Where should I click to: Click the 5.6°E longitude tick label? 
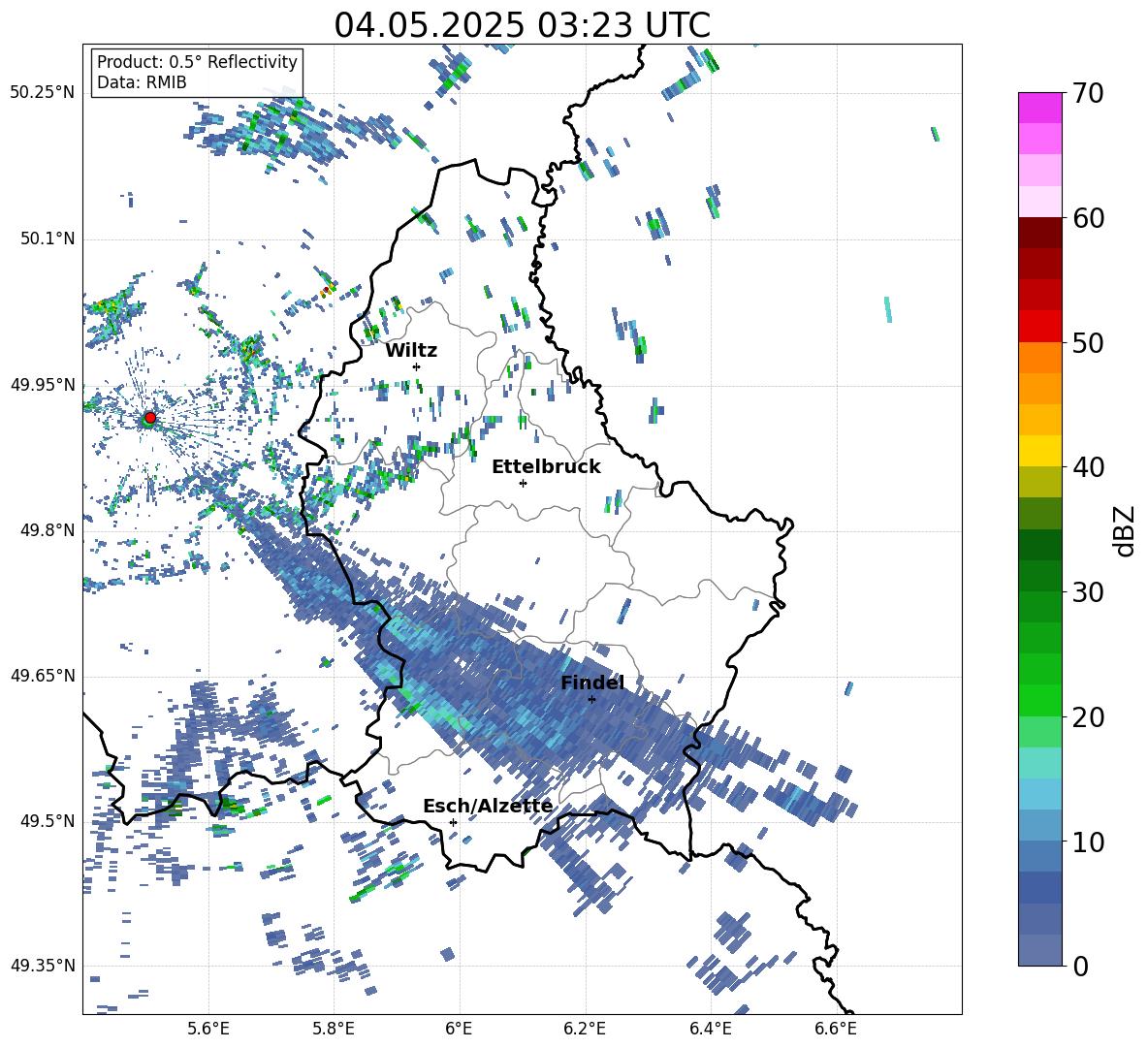click(208, 1029)
